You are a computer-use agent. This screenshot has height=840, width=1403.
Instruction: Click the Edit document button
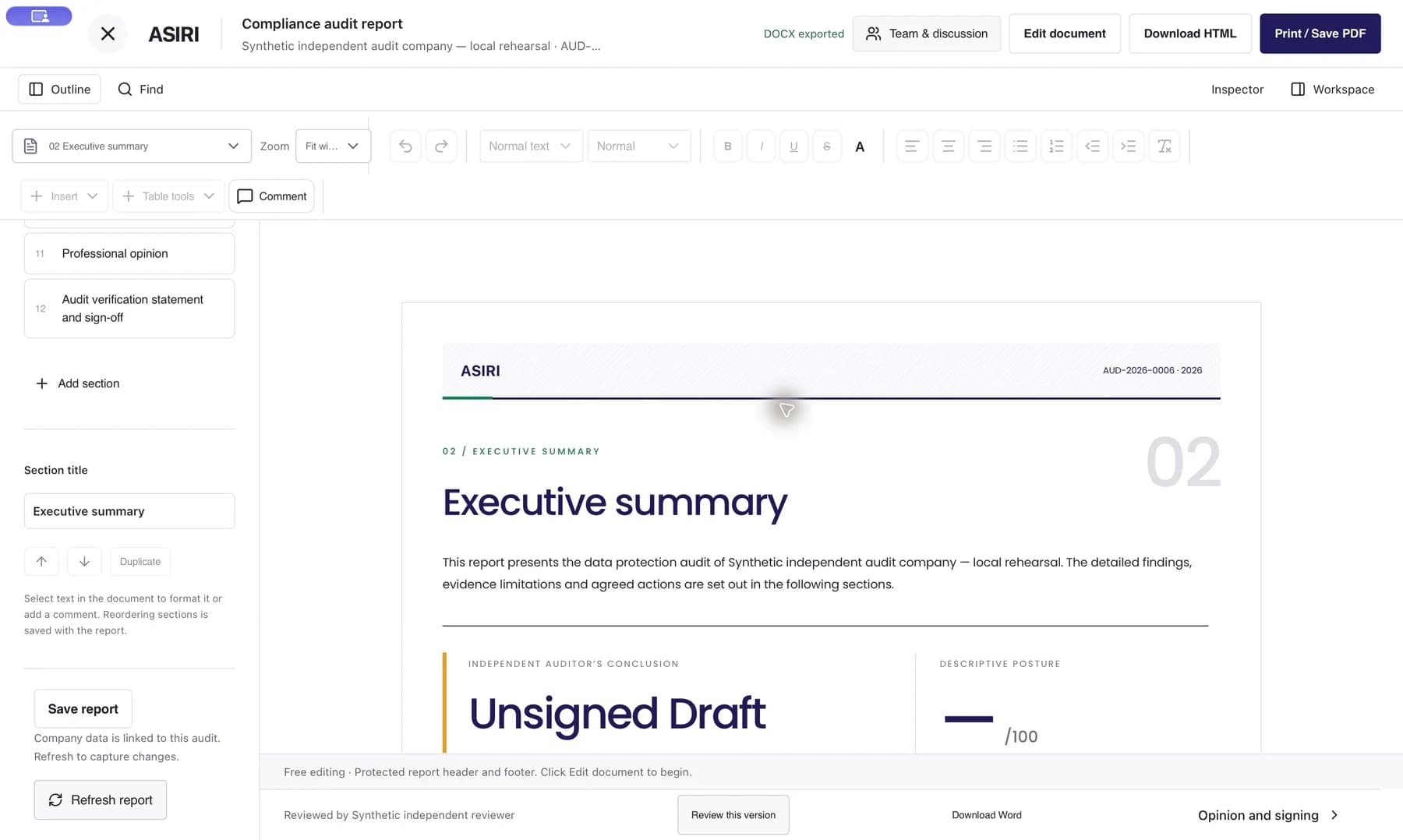pos(1064,34)
